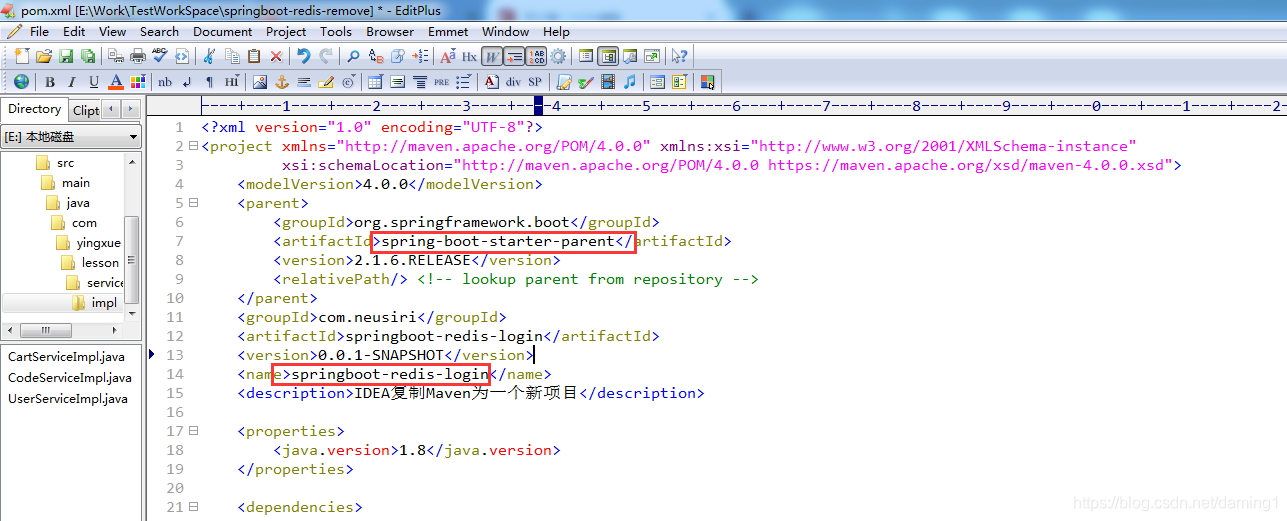Insert non-breaking space nb

point(165,82)
